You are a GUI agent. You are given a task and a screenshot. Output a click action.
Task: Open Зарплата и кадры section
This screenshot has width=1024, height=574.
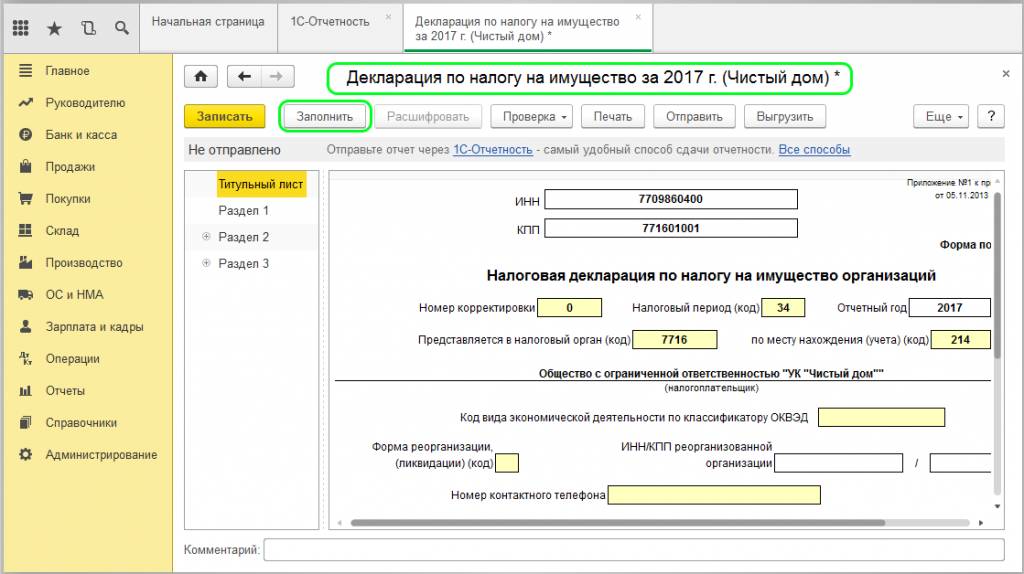click(94, 327)
